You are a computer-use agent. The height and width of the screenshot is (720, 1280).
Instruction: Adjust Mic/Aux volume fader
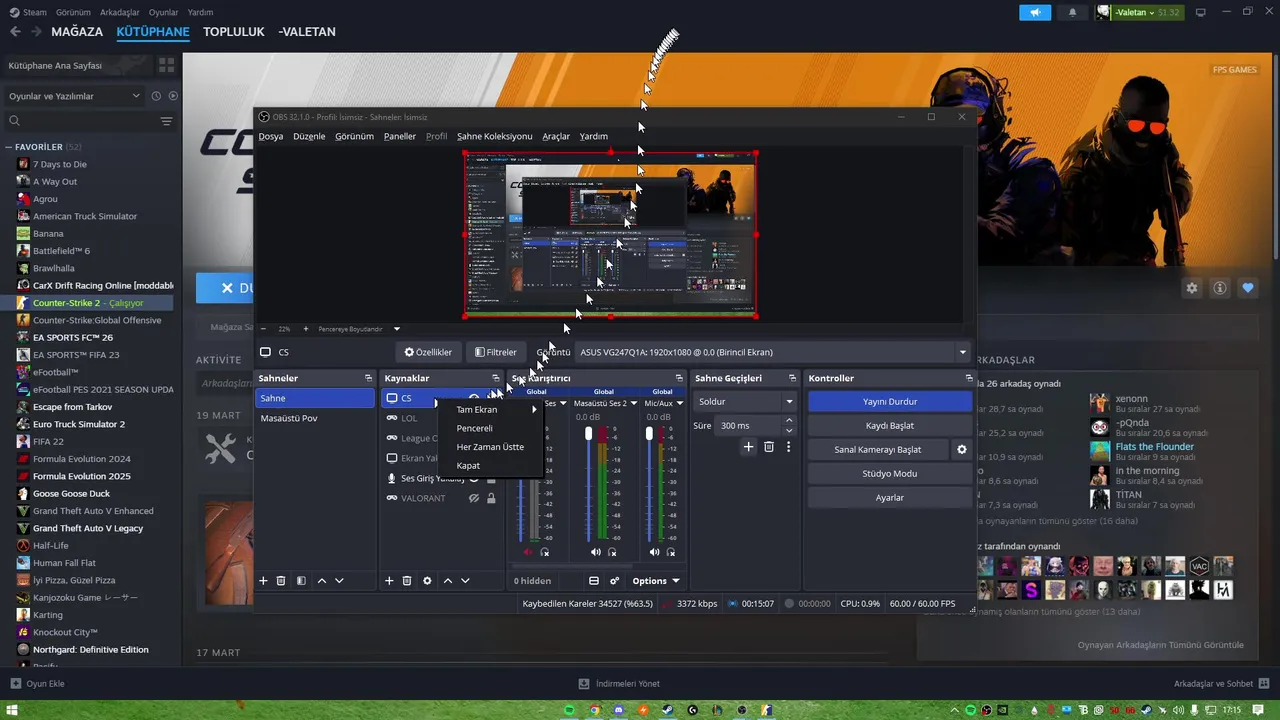649,433
